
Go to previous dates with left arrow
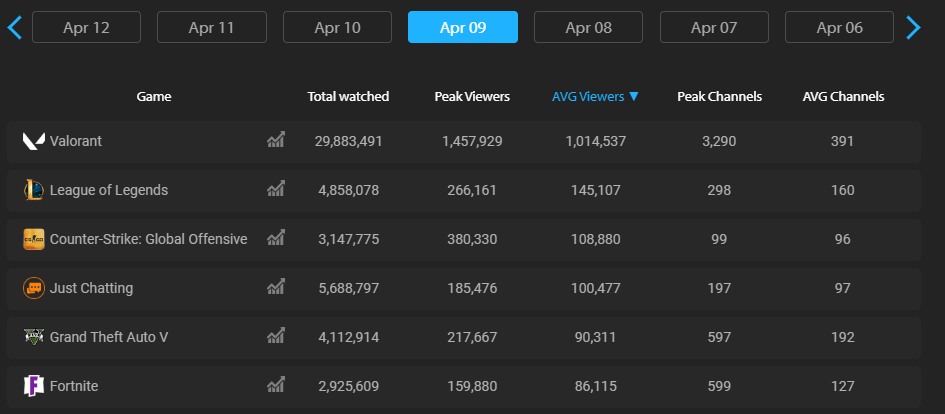point(14,27)
